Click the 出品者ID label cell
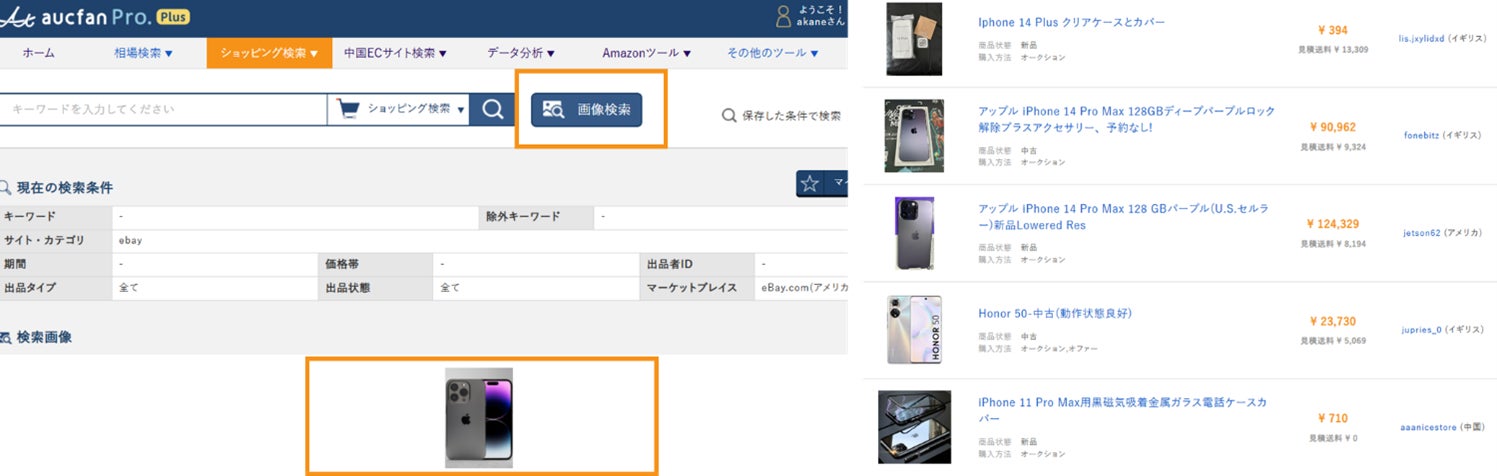Screen dimensions: 1497x476 [x=696, y=264]
